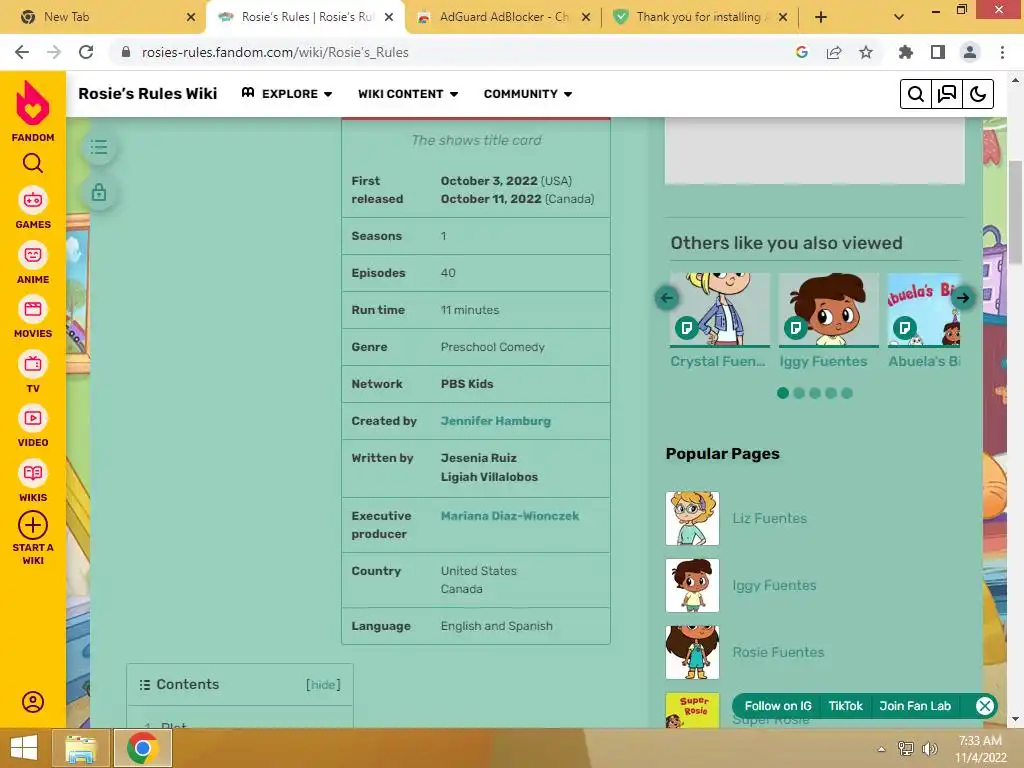Click the volume speaker tray icon
Image resolution: width=1024 pixels, height=768 pixels.
click(x=929, y=749)
